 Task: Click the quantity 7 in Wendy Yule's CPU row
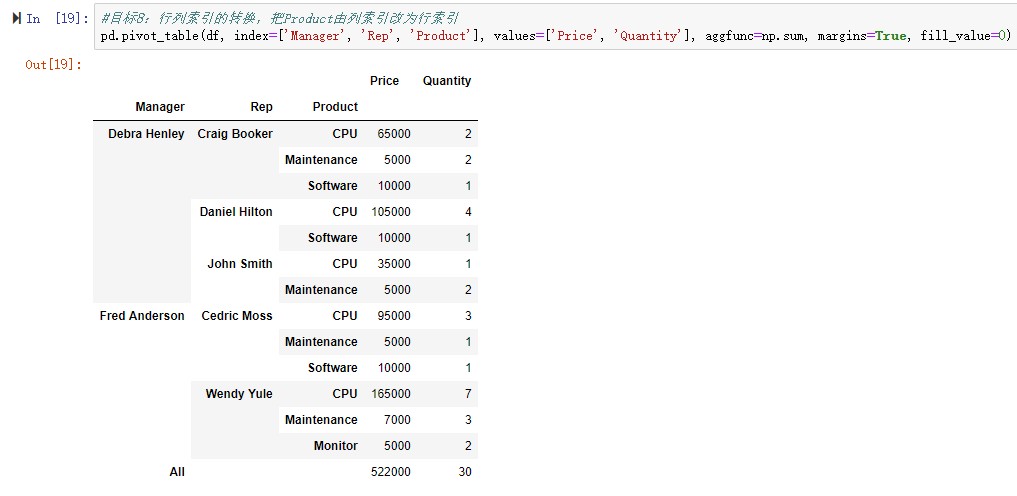pos(468,394)
